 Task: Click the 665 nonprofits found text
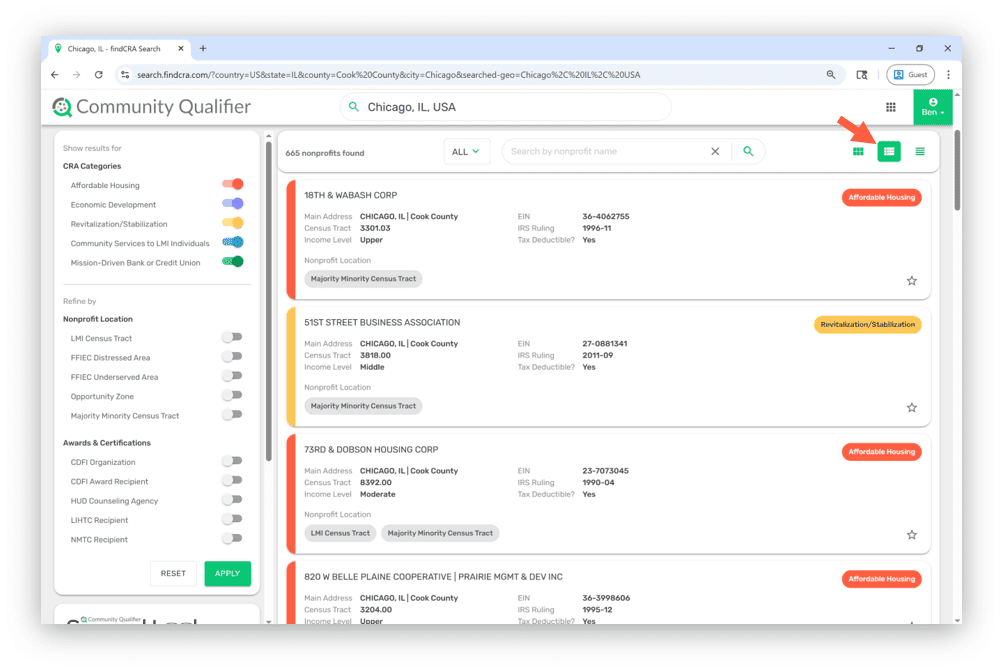tap(325, 153)
